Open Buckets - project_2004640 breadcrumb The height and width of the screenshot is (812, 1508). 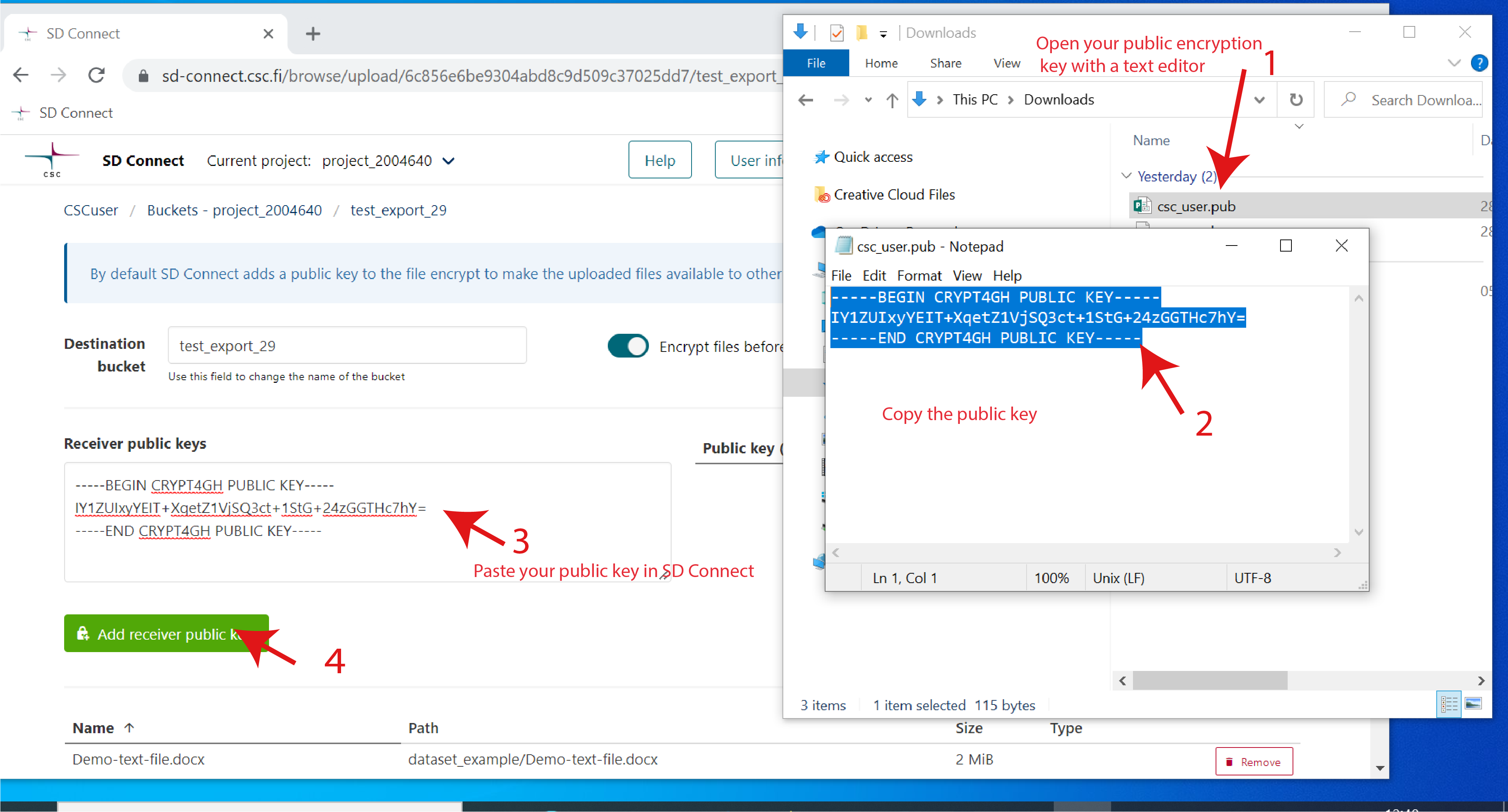tap(234, 210)
